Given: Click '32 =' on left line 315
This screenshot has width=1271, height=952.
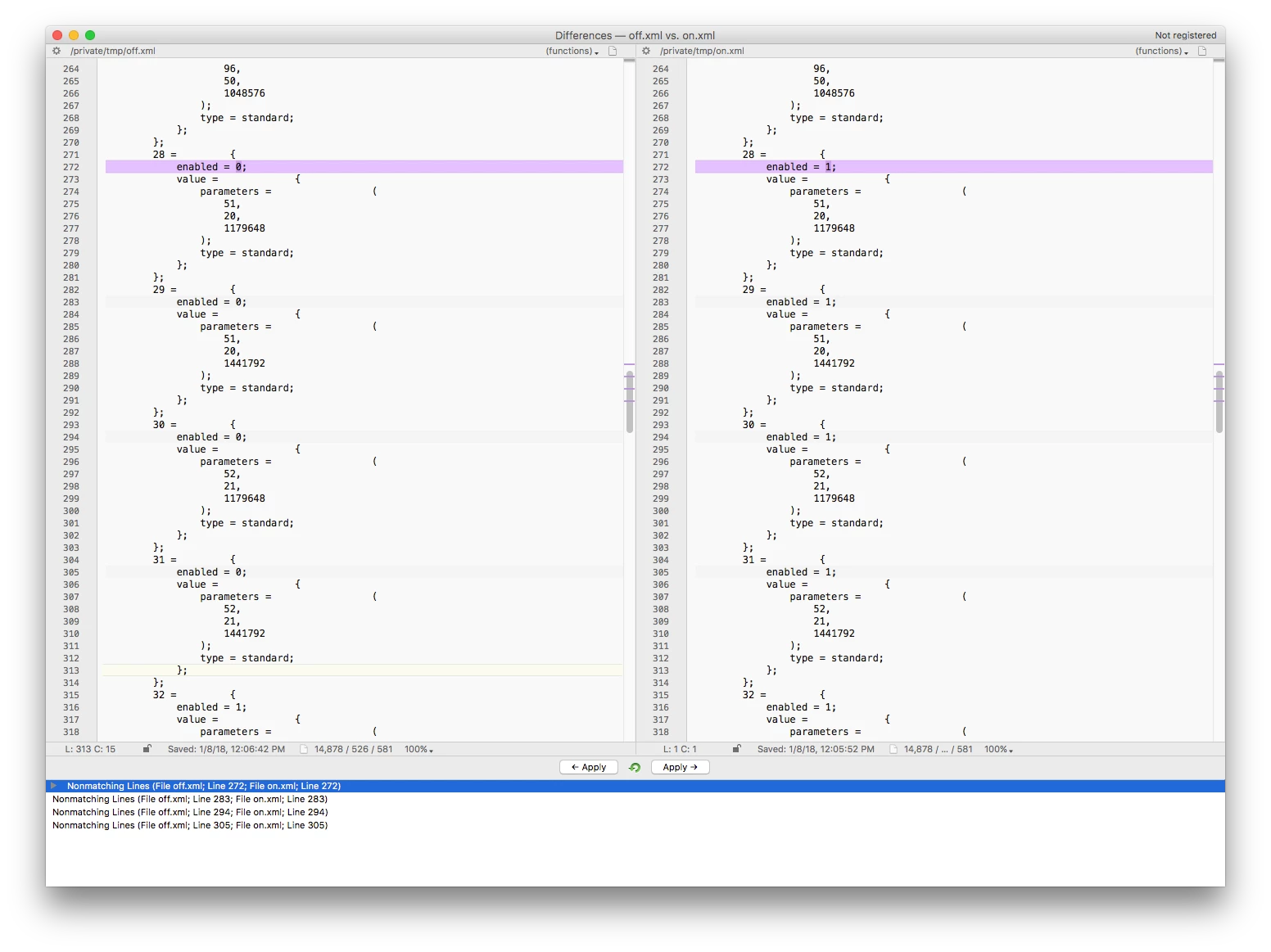Looking at the screenshot, I should coord(165,695).
